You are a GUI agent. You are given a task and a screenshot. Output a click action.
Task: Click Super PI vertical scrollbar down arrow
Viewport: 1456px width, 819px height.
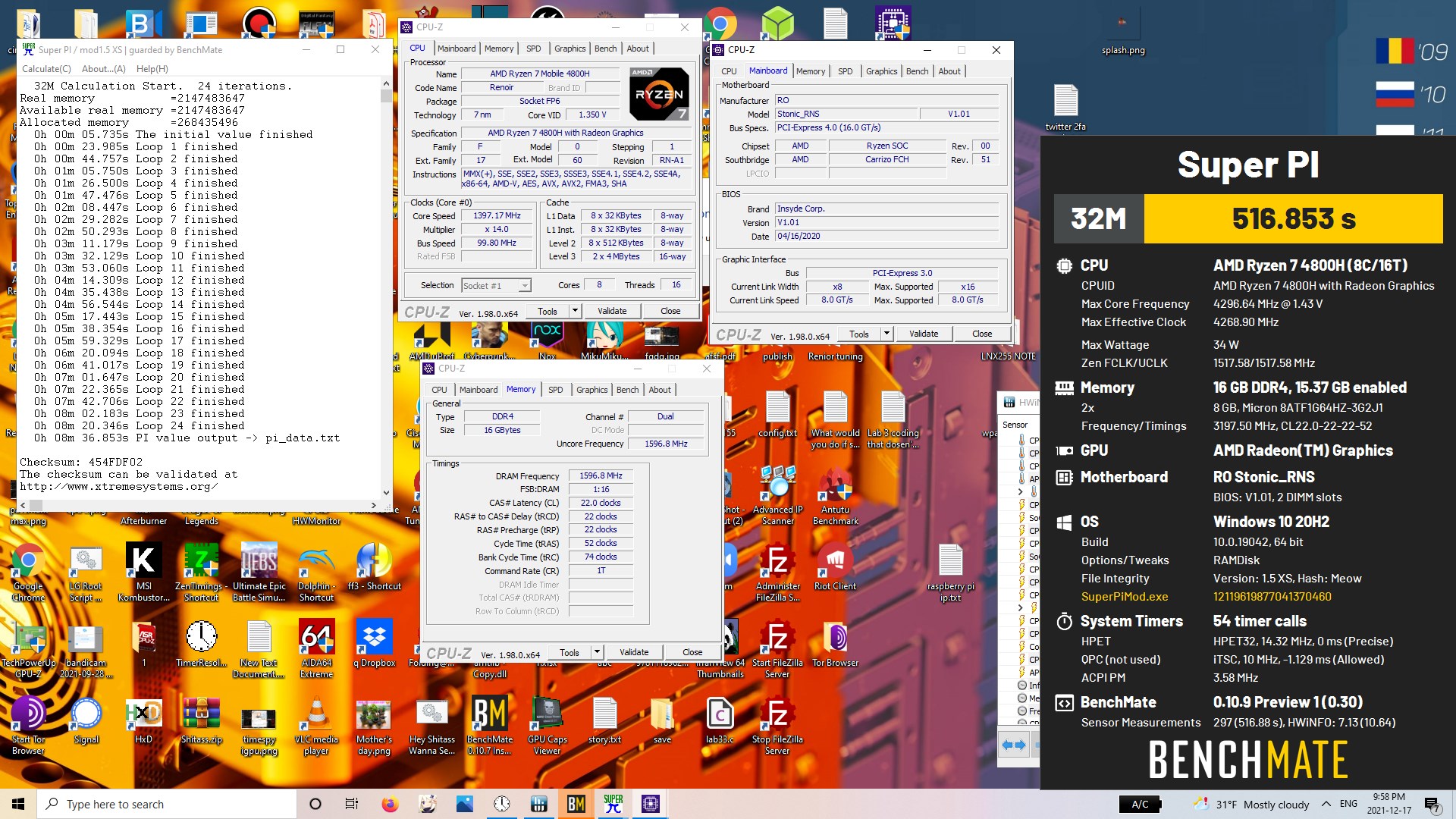click(x=386, y=493)
